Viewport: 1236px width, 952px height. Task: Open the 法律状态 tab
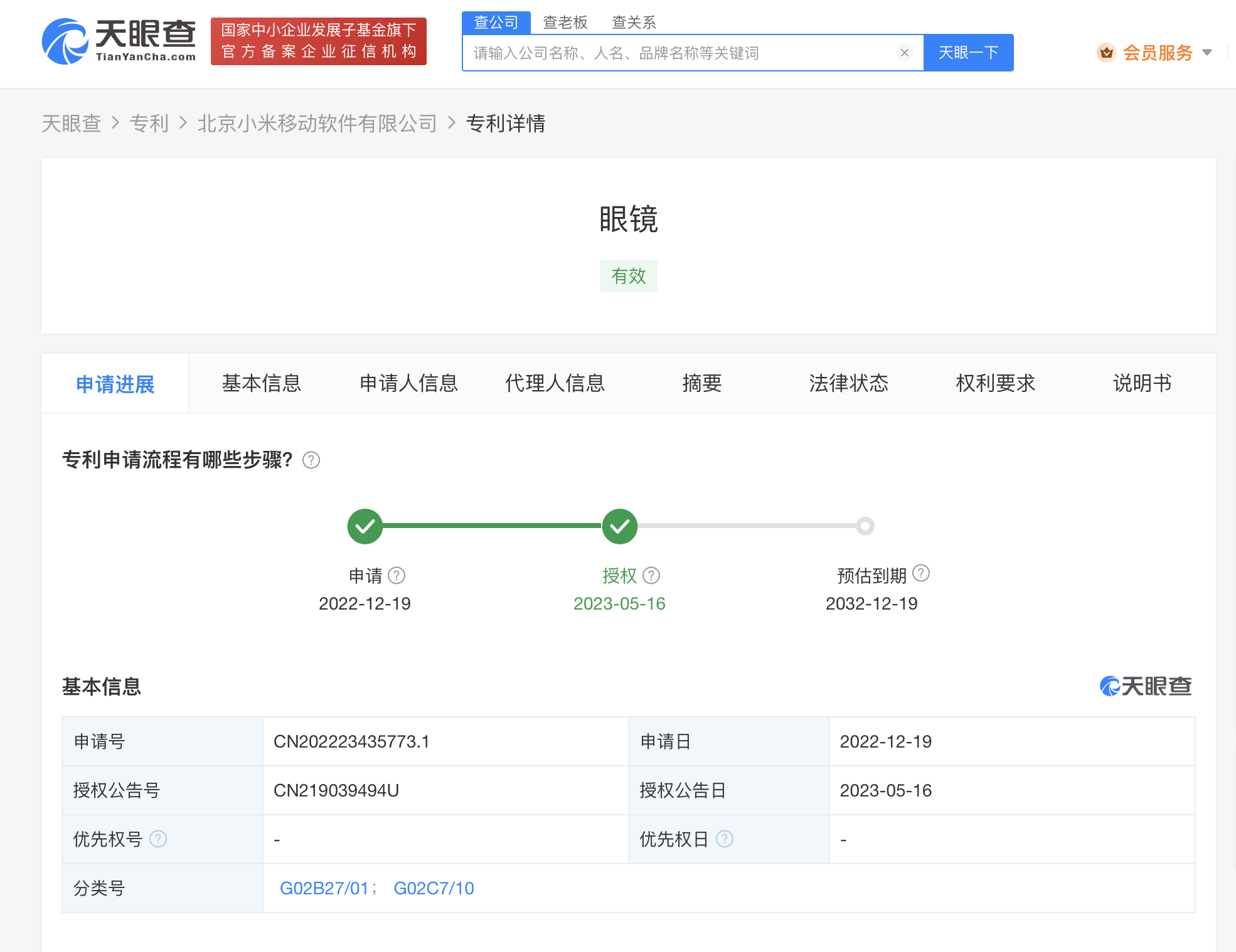849,384
